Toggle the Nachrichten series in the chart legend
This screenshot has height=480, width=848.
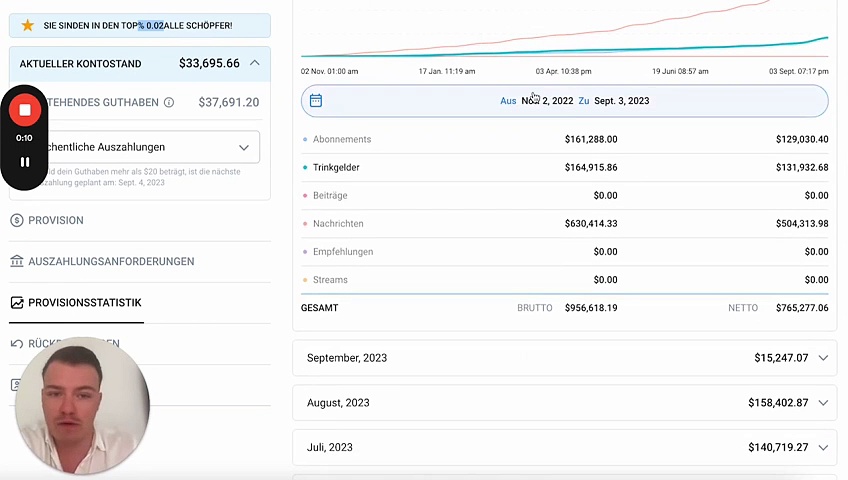coord(337,224)
